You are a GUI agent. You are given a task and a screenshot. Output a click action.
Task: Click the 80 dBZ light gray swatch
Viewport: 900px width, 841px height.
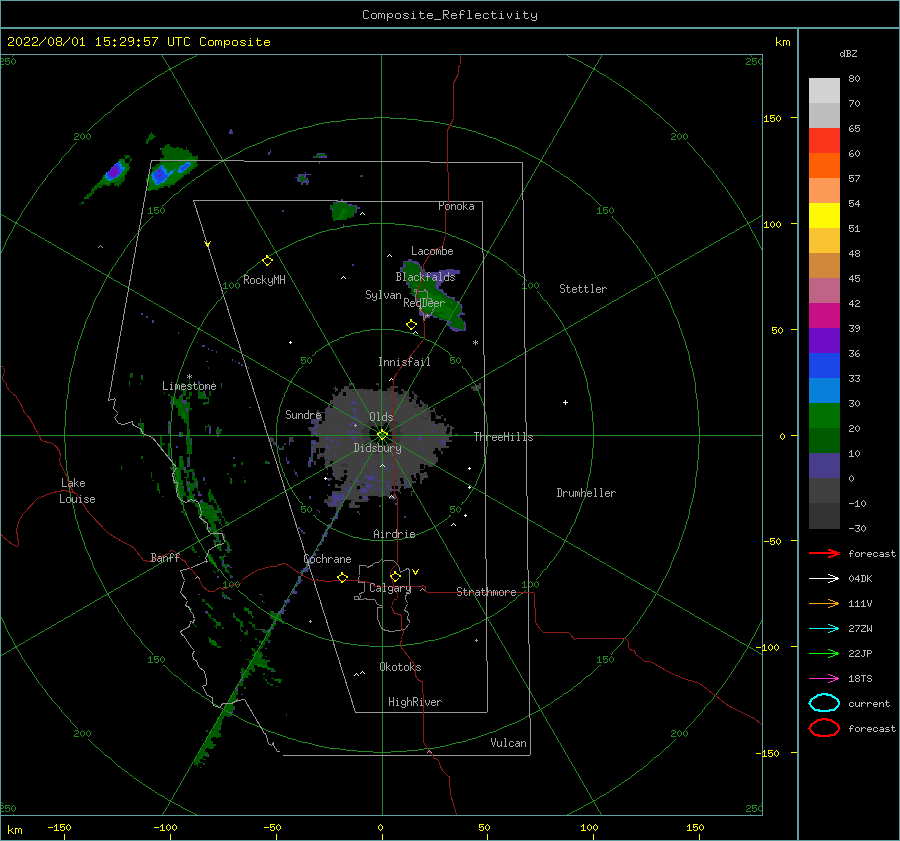824,90
